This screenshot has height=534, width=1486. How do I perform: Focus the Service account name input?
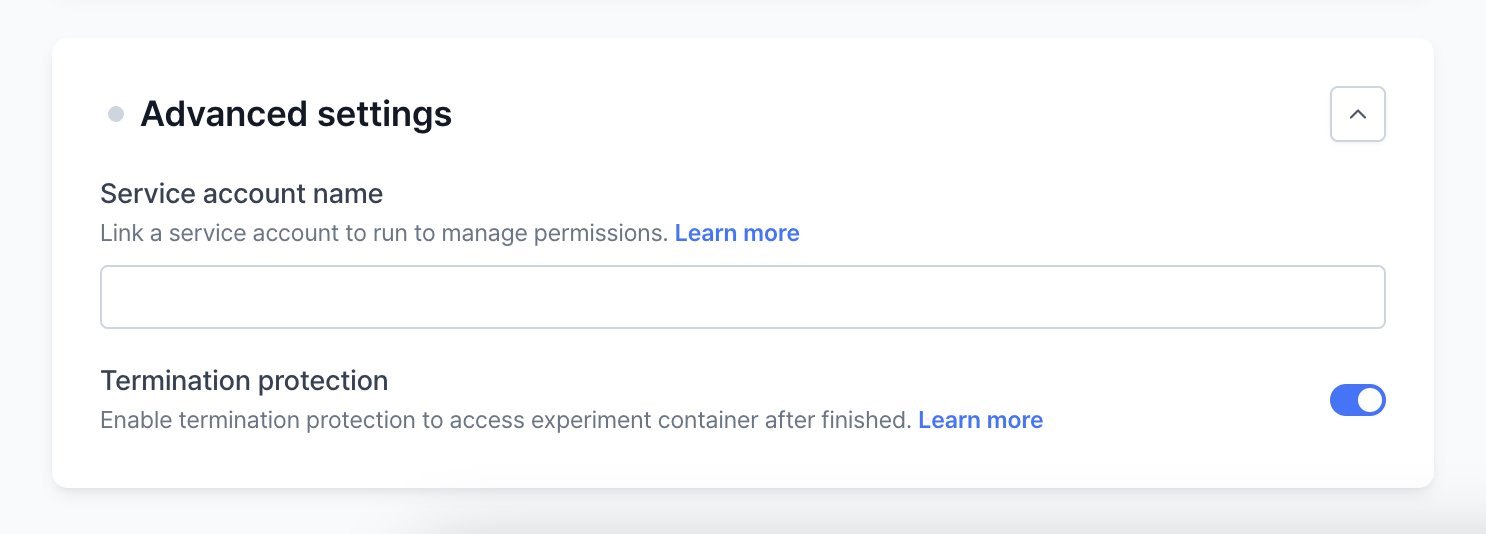742,297
